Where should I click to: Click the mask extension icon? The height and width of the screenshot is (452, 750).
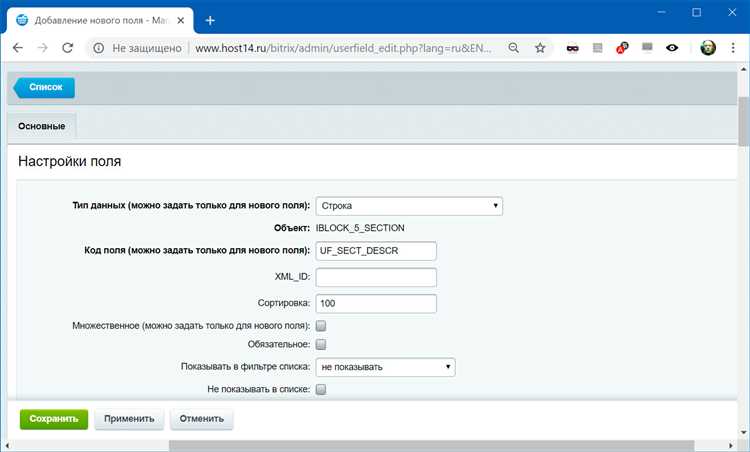tap(573, 48)
